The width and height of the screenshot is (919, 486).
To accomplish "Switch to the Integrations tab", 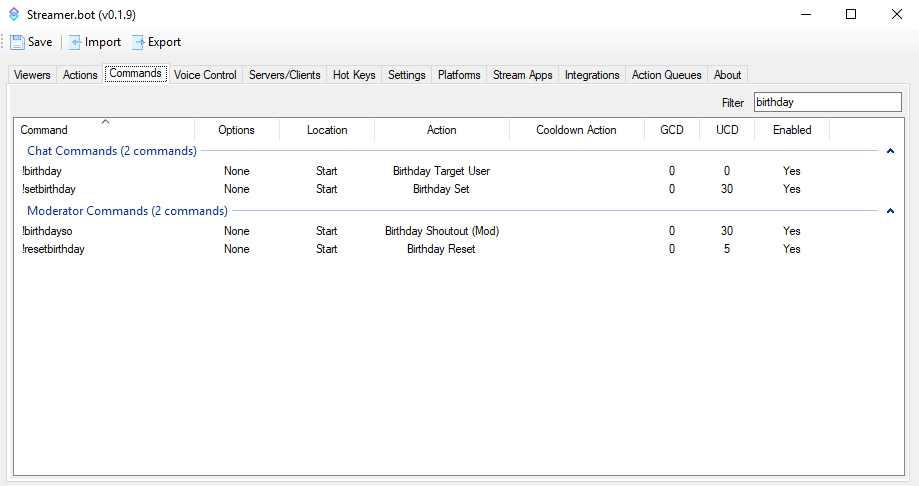I will [x=592, y=75].
